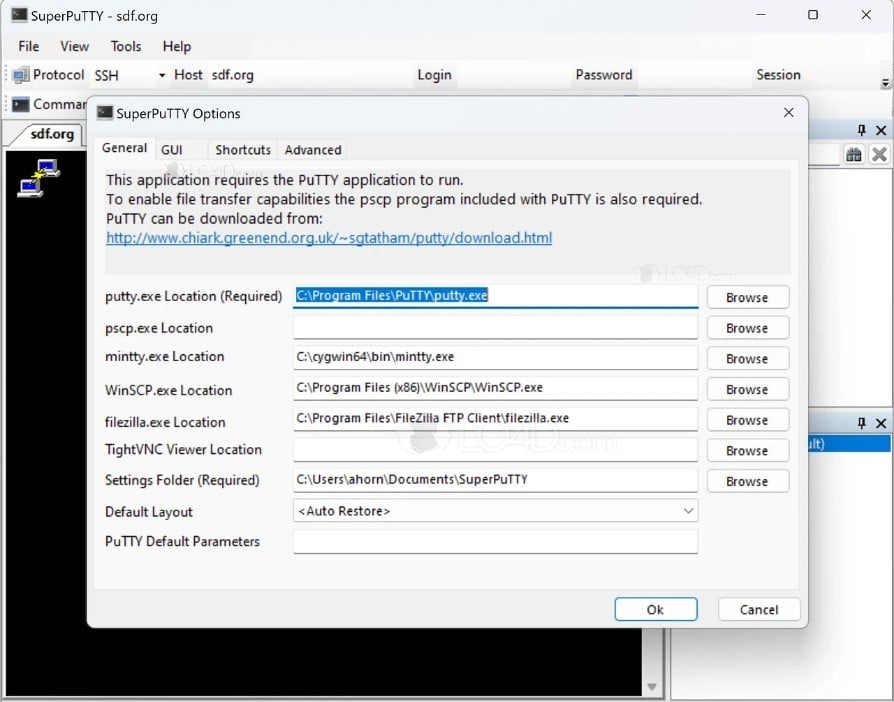Browse for TightVNC Viewer location

coord(747,451)
